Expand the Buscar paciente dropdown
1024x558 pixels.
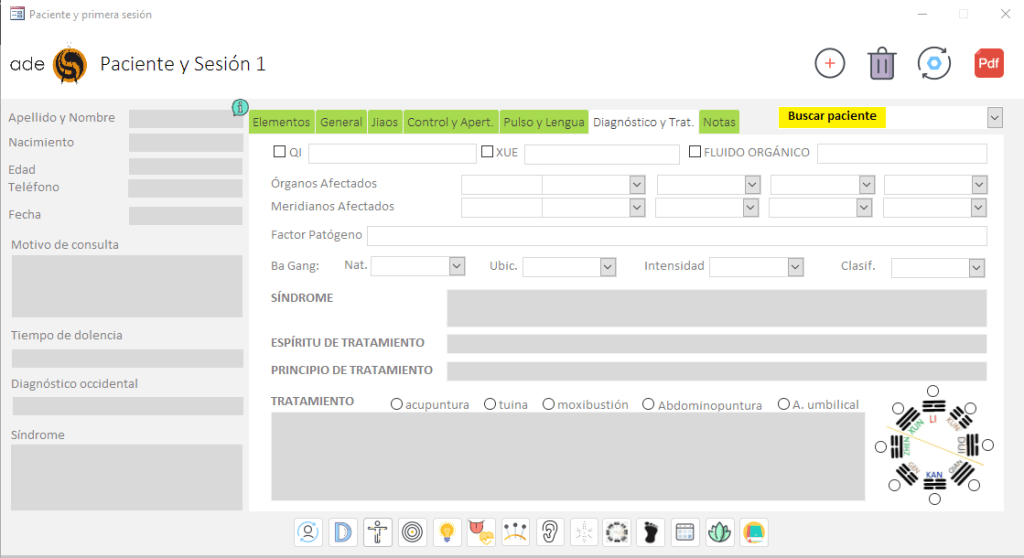coord(994,117)
